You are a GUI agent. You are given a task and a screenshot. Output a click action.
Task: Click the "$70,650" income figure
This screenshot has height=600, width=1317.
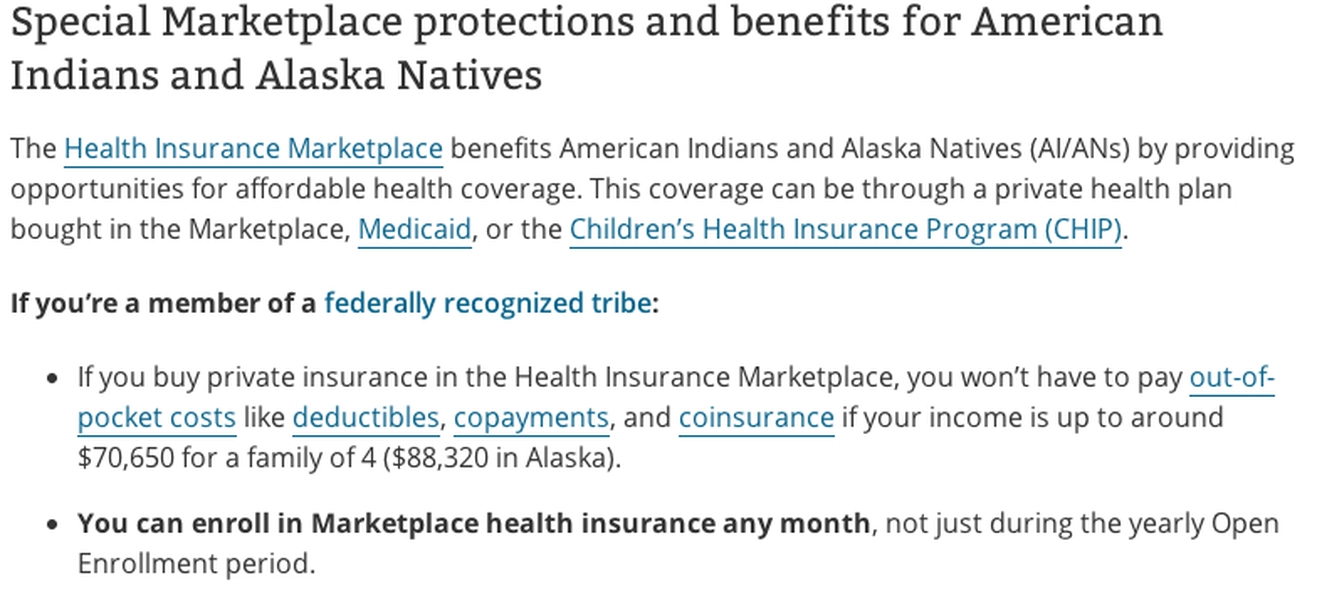click(x=126, y=458)
